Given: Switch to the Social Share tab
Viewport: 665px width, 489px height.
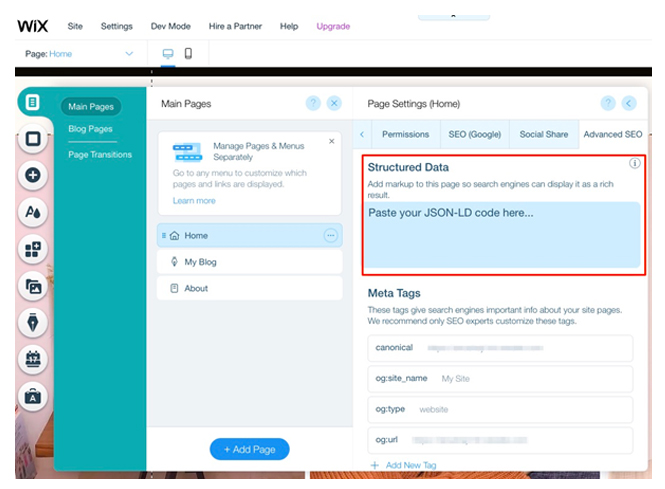Looking at the screenshot, I should (x=544, y=134).
